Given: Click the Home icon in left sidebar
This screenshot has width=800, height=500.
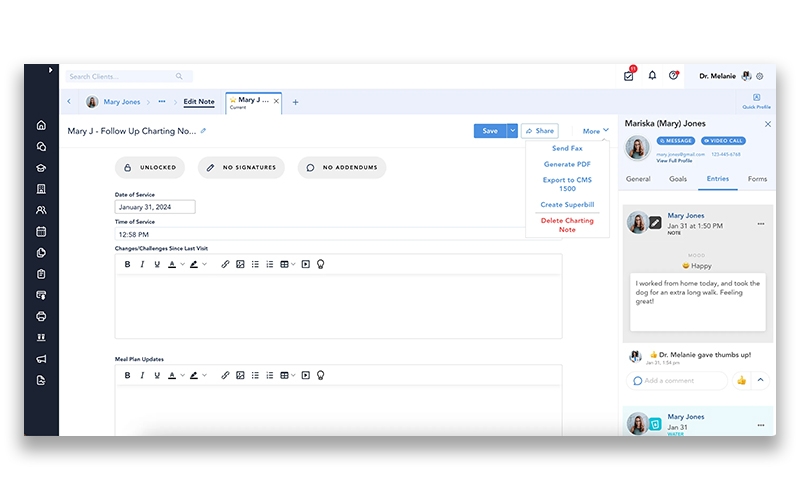Looking at the screenshot, I should (x=41, y=125).
